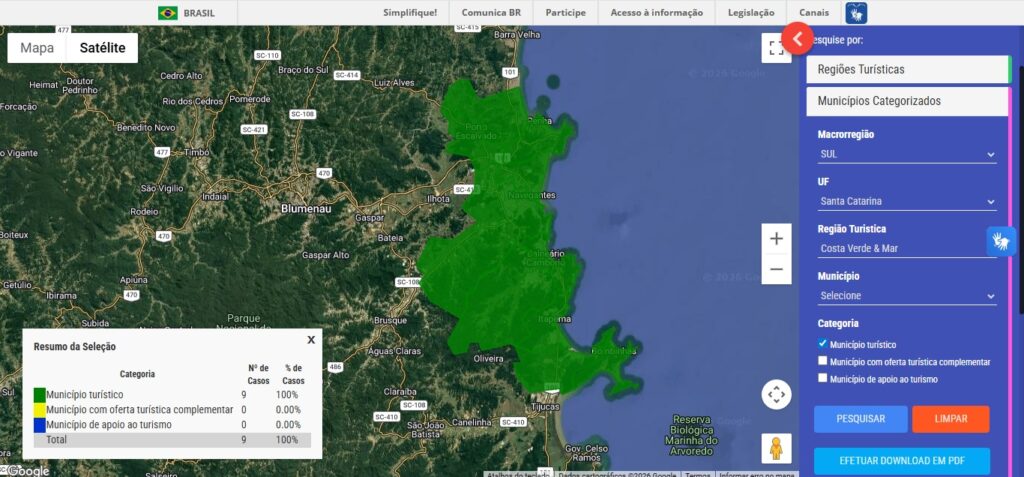This screenshot has height=477, width=1024.
Task: Open Legislação menu item
Action: coord(751,12)
